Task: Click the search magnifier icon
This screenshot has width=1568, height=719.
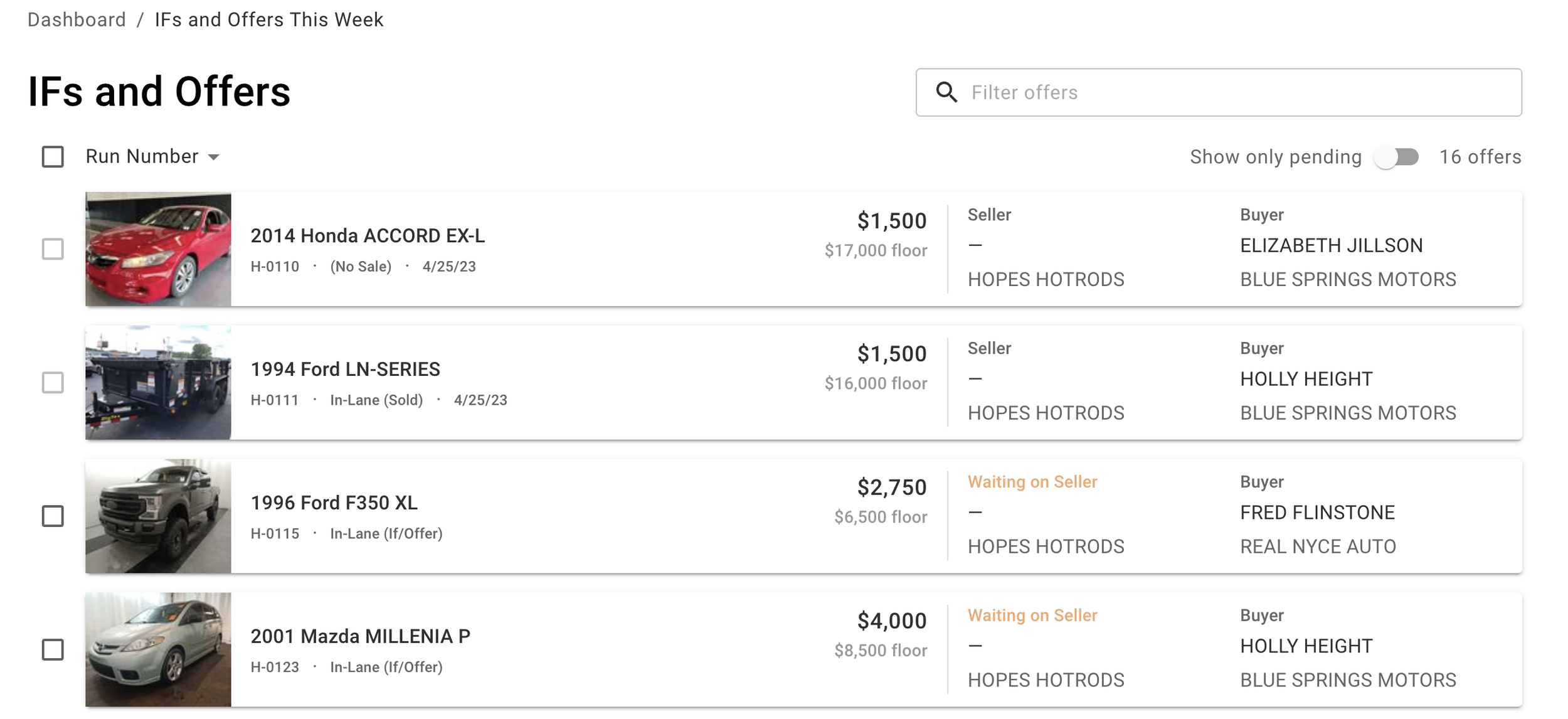Action: coord(946,92)
